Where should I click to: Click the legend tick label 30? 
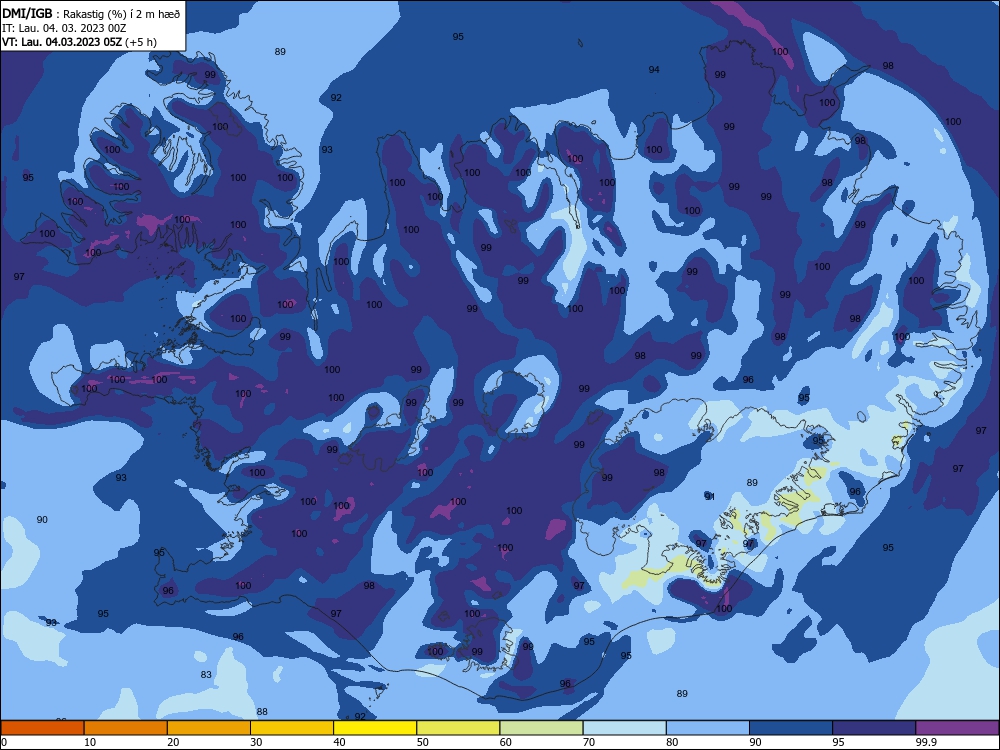(256, 742)
